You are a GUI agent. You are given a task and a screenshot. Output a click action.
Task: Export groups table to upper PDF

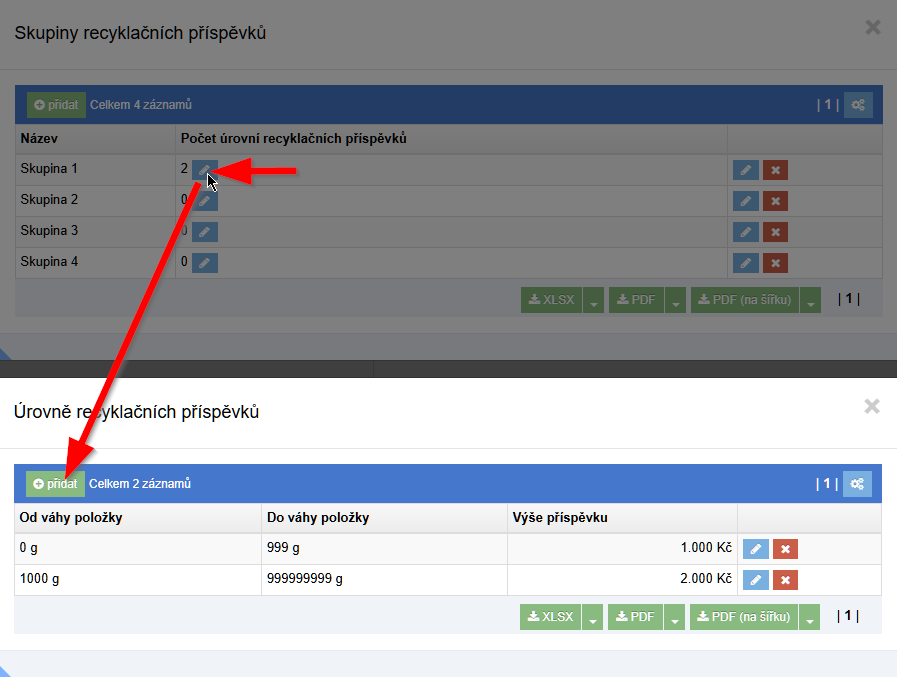click(634, 300)
